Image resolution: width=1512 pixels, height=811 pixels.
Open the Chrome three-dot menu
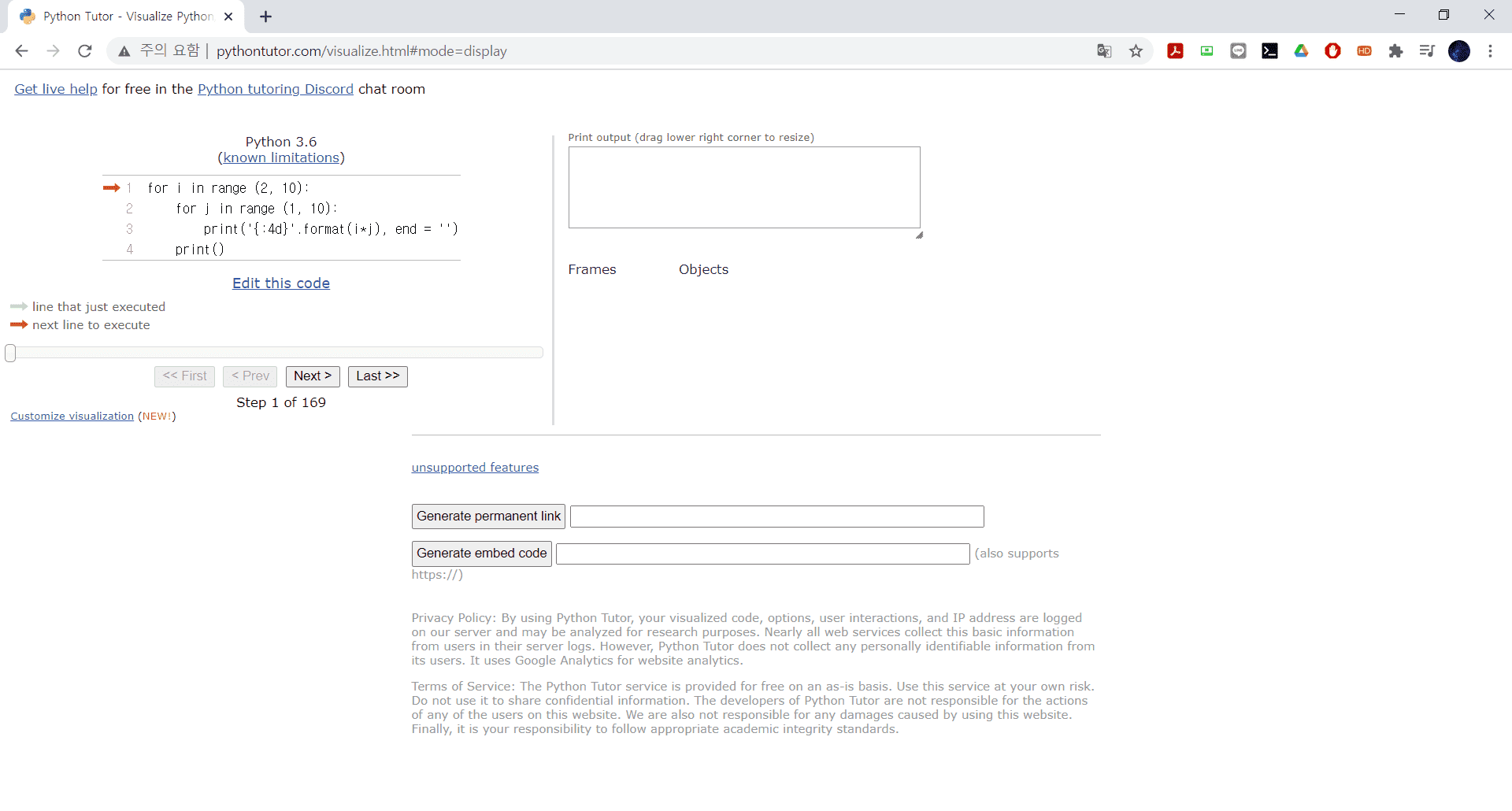(x=1490, y=51)
